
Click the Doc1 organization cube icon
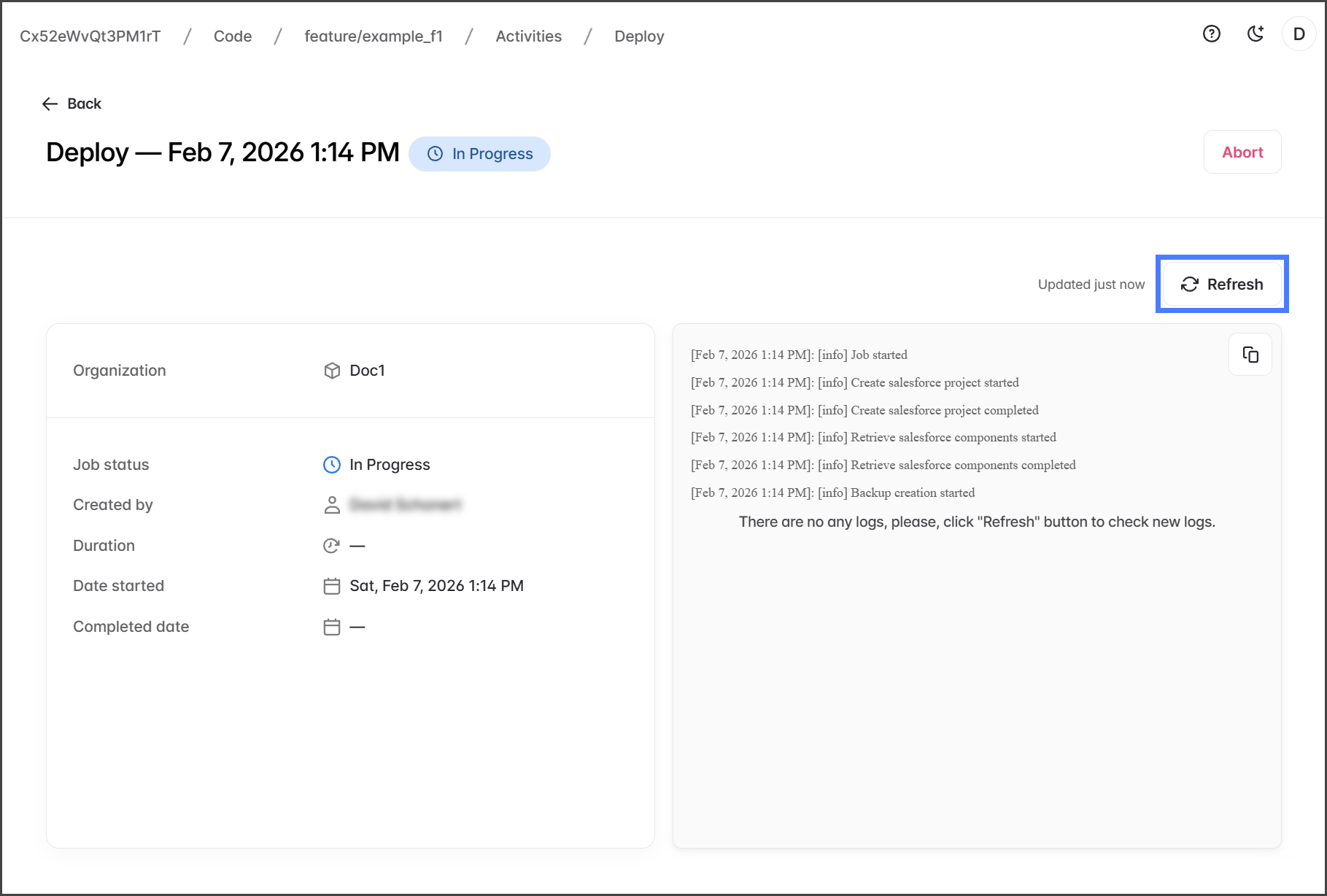click(x=332, y=371)
